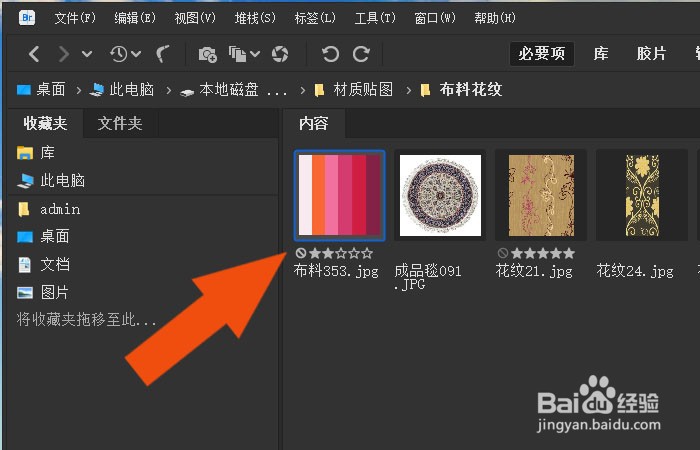
Task: Select the 花纹21.jpg thumbnail
Action: (541, 195)
